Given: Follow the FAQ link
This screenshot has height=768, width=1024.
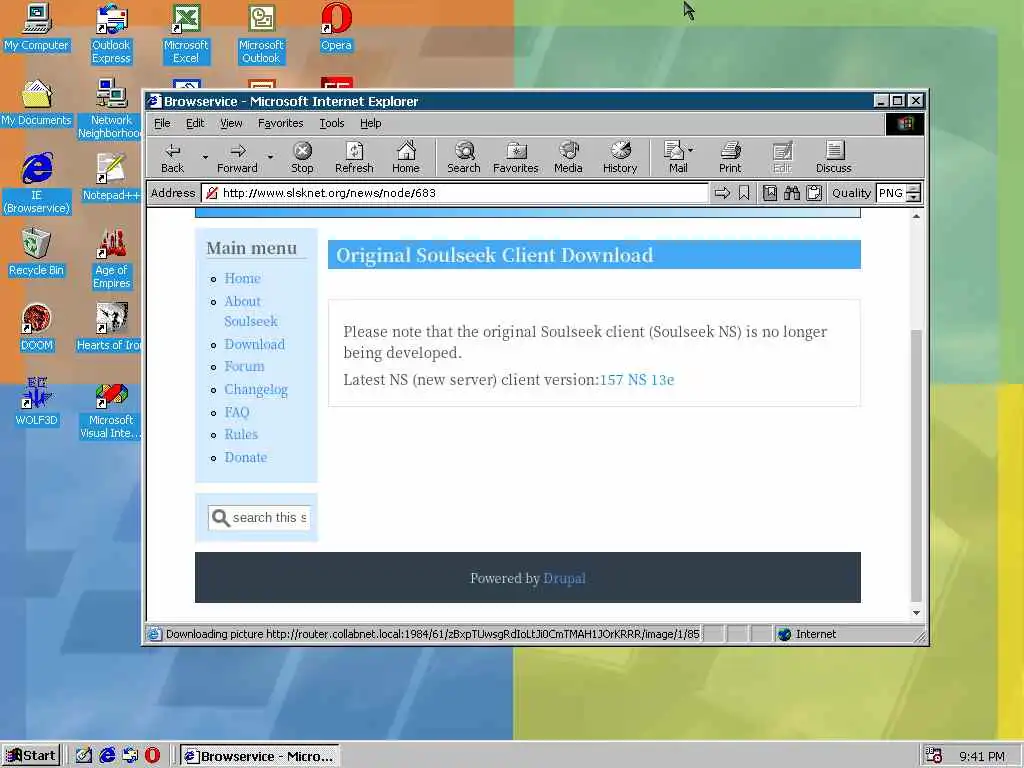Looking at the screenshot, I should 237,412.
